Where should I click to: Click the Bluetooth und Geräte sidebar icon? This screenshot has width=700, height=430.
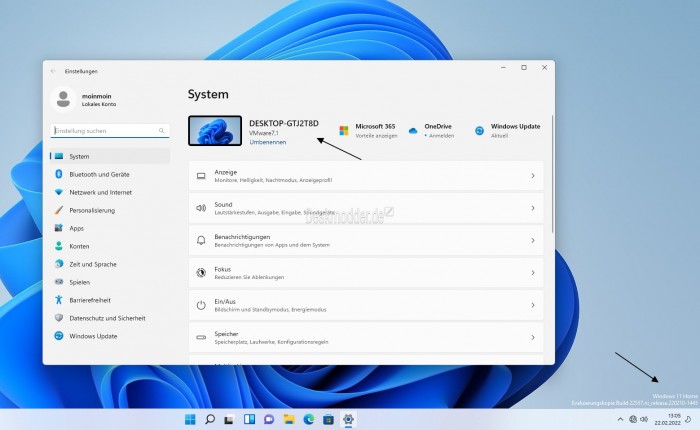tap(59, 174)
